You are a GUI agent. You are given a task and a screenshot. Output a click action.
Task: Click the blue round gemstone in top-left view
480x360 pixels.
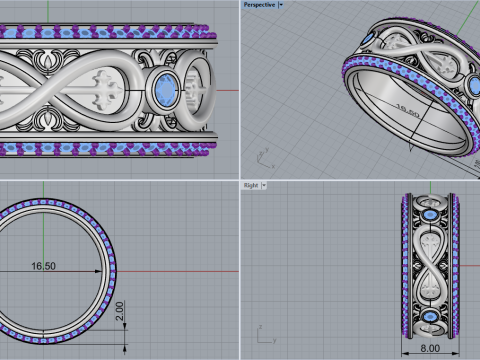(x=165, y=89)
